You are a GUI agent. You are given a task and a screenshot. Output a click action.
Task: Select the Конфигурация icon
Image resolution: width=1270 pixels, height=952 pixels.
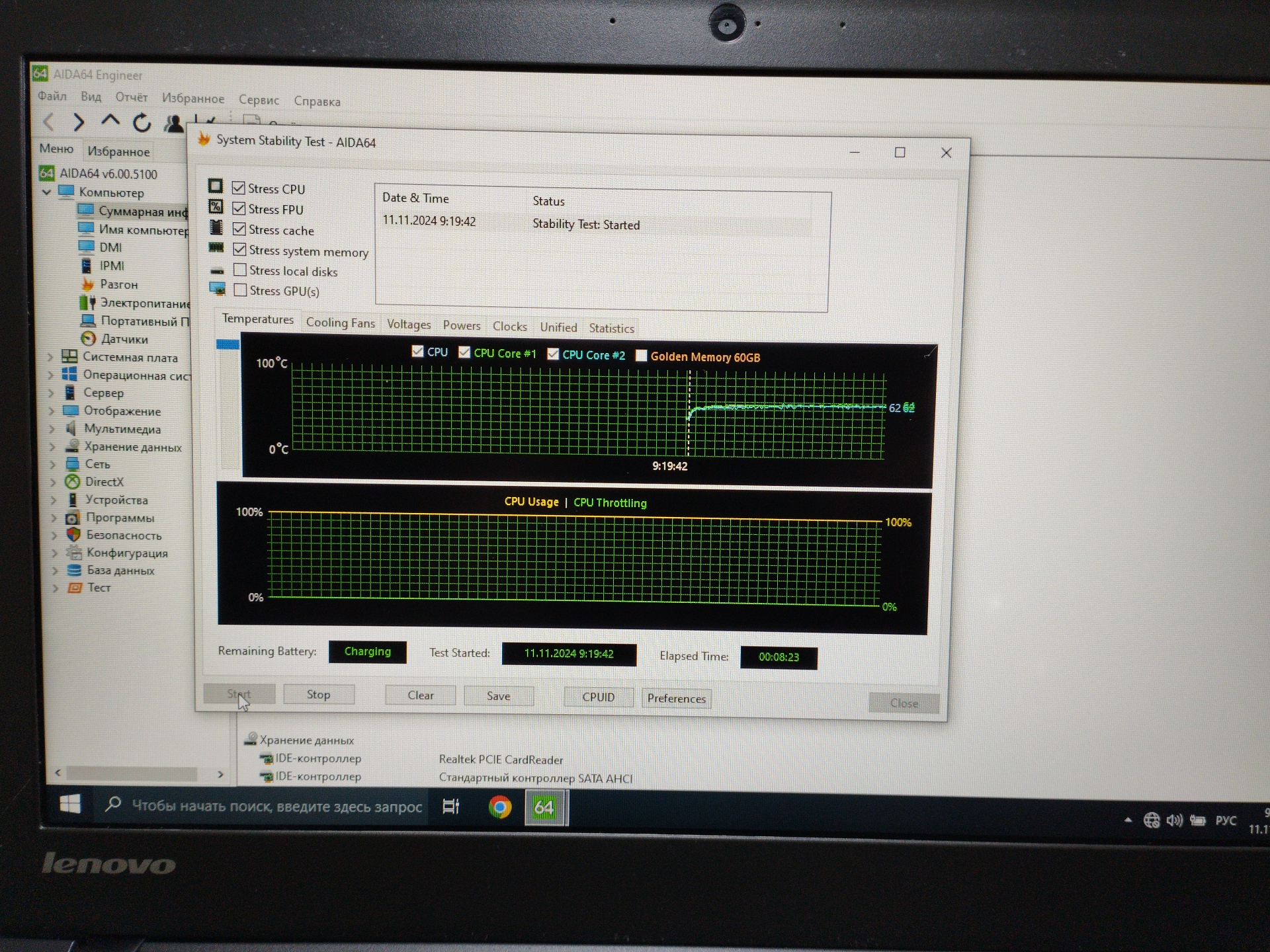74,553
